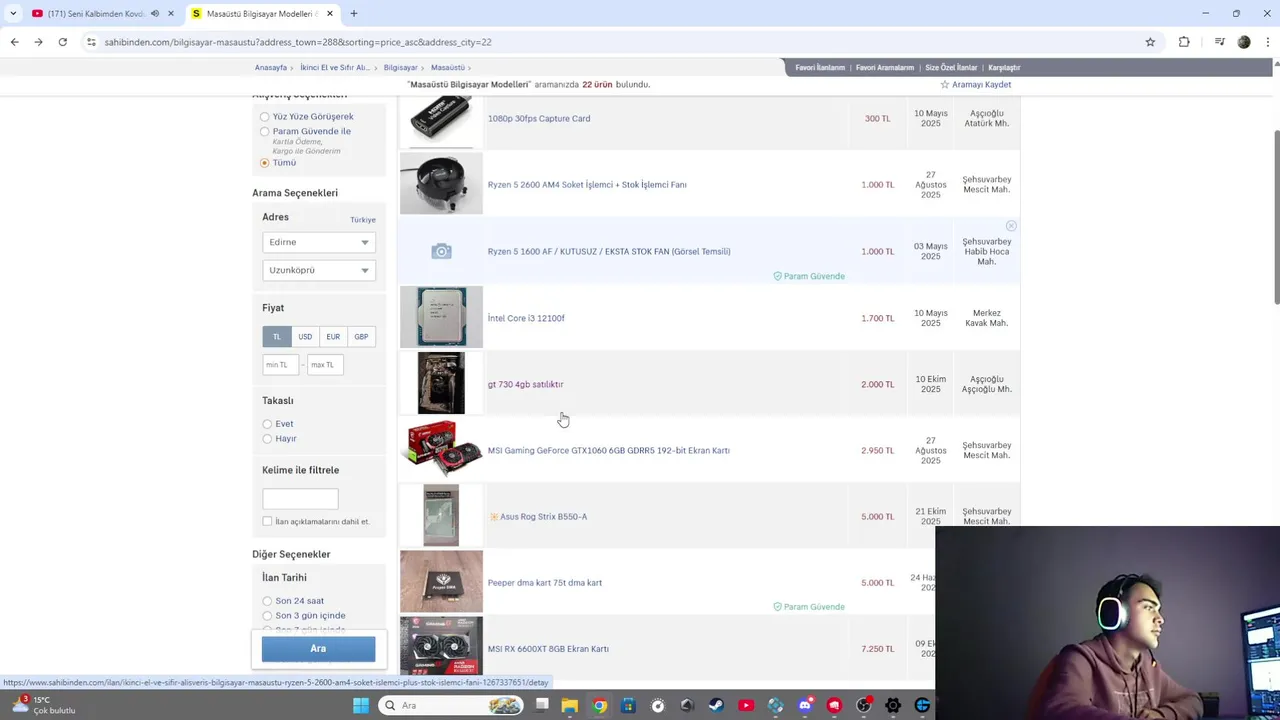1280x720 pixels.
Task: Open the YouTube taskbar icon
Action: (746, 705)
